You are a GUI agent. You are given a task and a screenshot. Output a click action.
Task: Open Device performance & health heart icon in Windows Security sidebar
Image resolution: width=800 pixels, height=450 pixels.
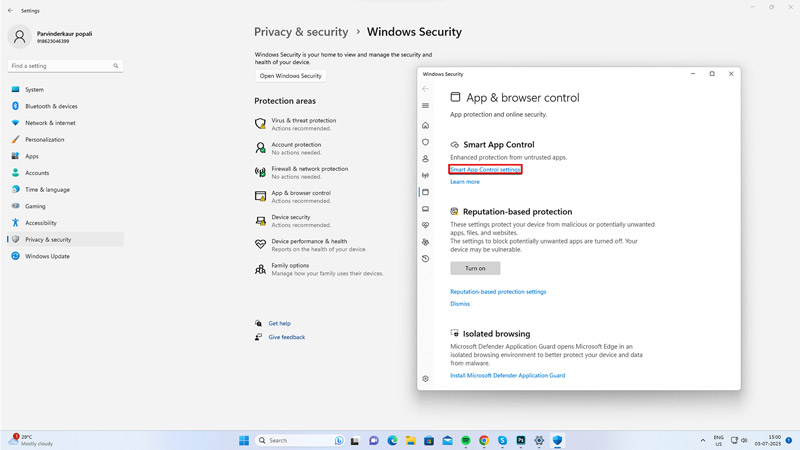click(426, 225)
